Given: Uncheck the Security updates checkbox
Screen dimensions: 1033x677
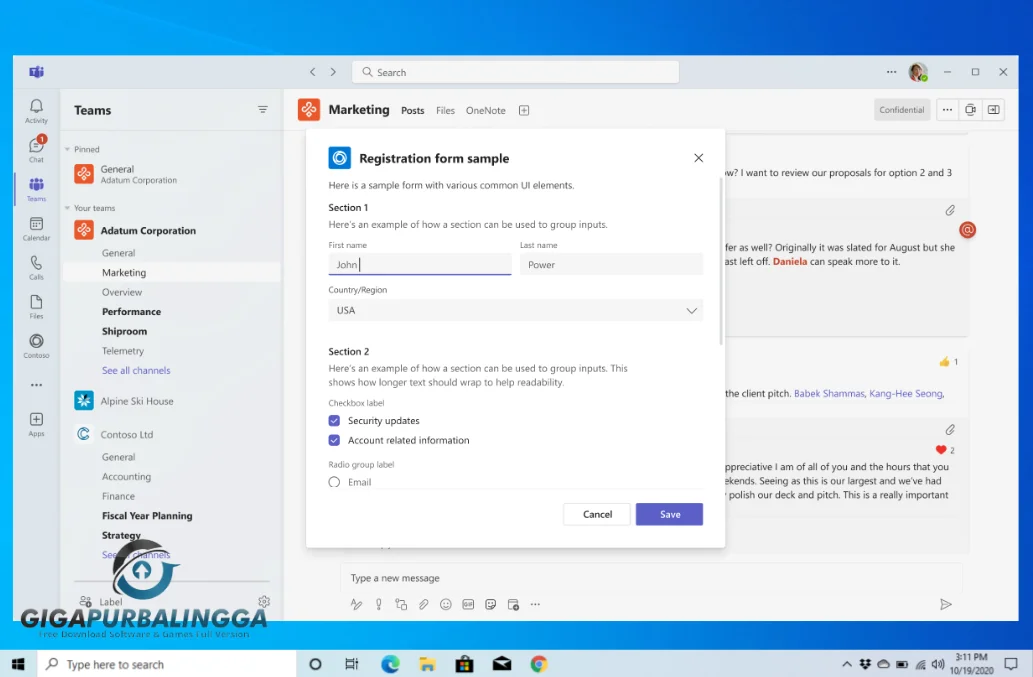Looking at the screenshot, I should point(334,420).
